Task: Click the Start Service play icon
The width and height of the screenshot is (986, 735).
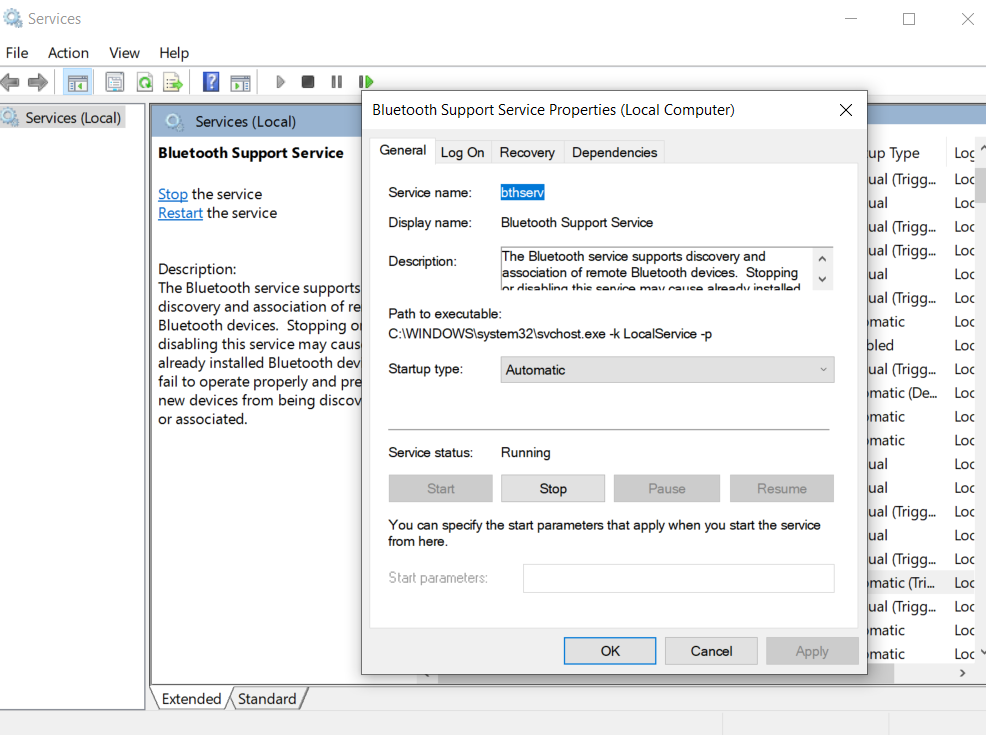Action: (x=280, y=82)
